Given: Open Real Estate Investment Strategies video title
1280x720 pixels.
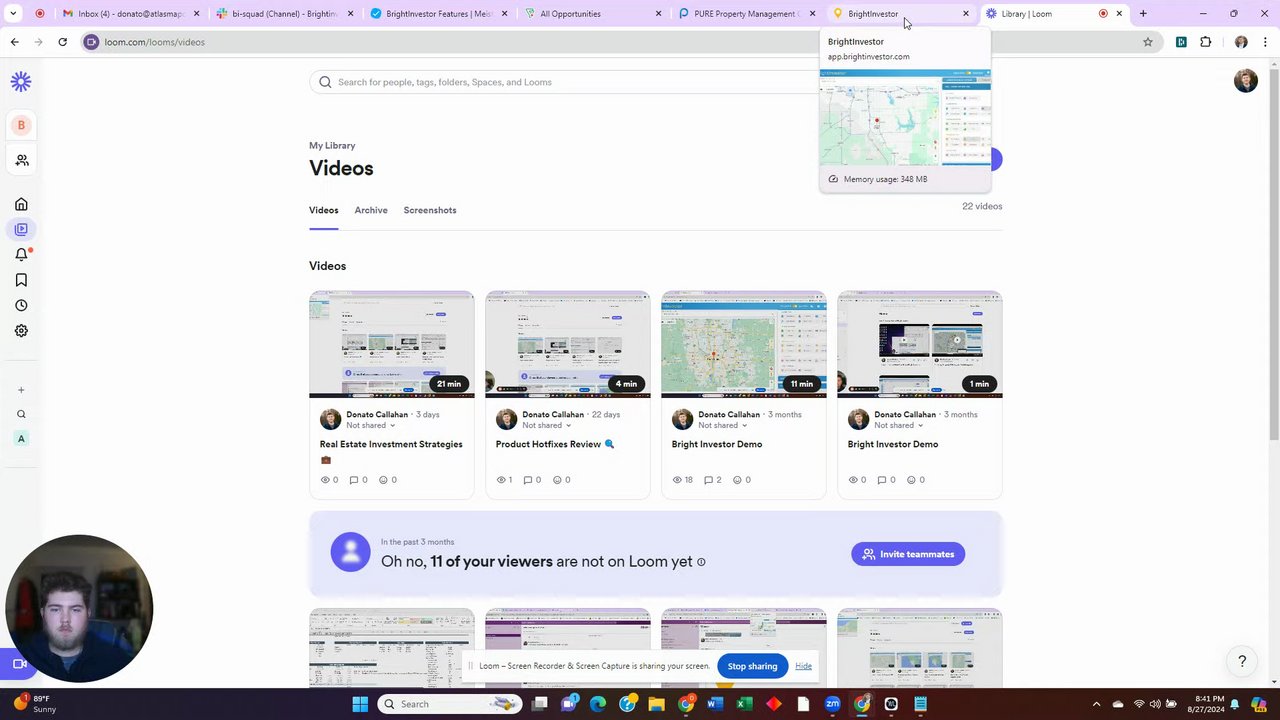Looking at the screenshot, I should point(391,444).
